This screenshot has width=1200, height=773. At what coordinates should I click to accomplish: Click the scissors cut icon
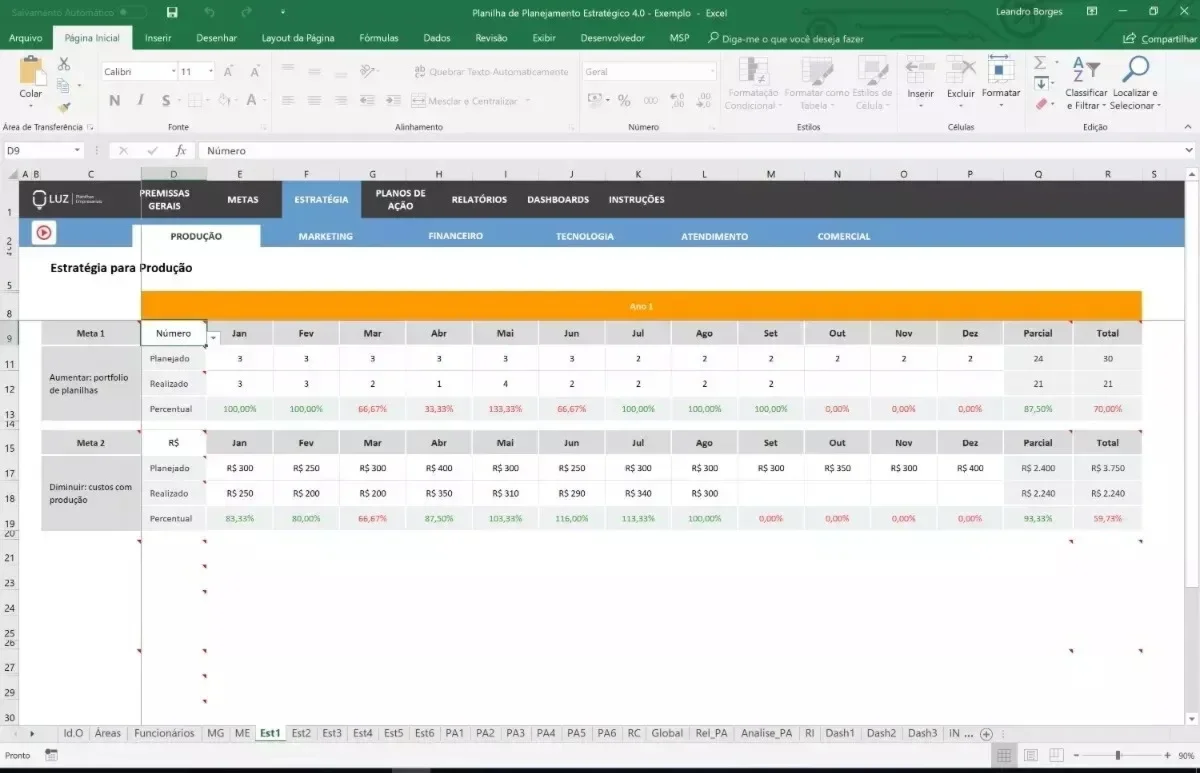pos(63,63)
